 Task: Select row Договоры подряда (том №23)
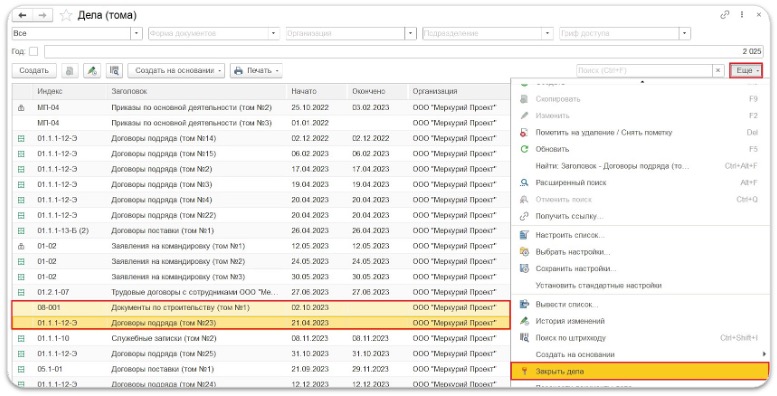pyautogui.click(x=261, y=323)
